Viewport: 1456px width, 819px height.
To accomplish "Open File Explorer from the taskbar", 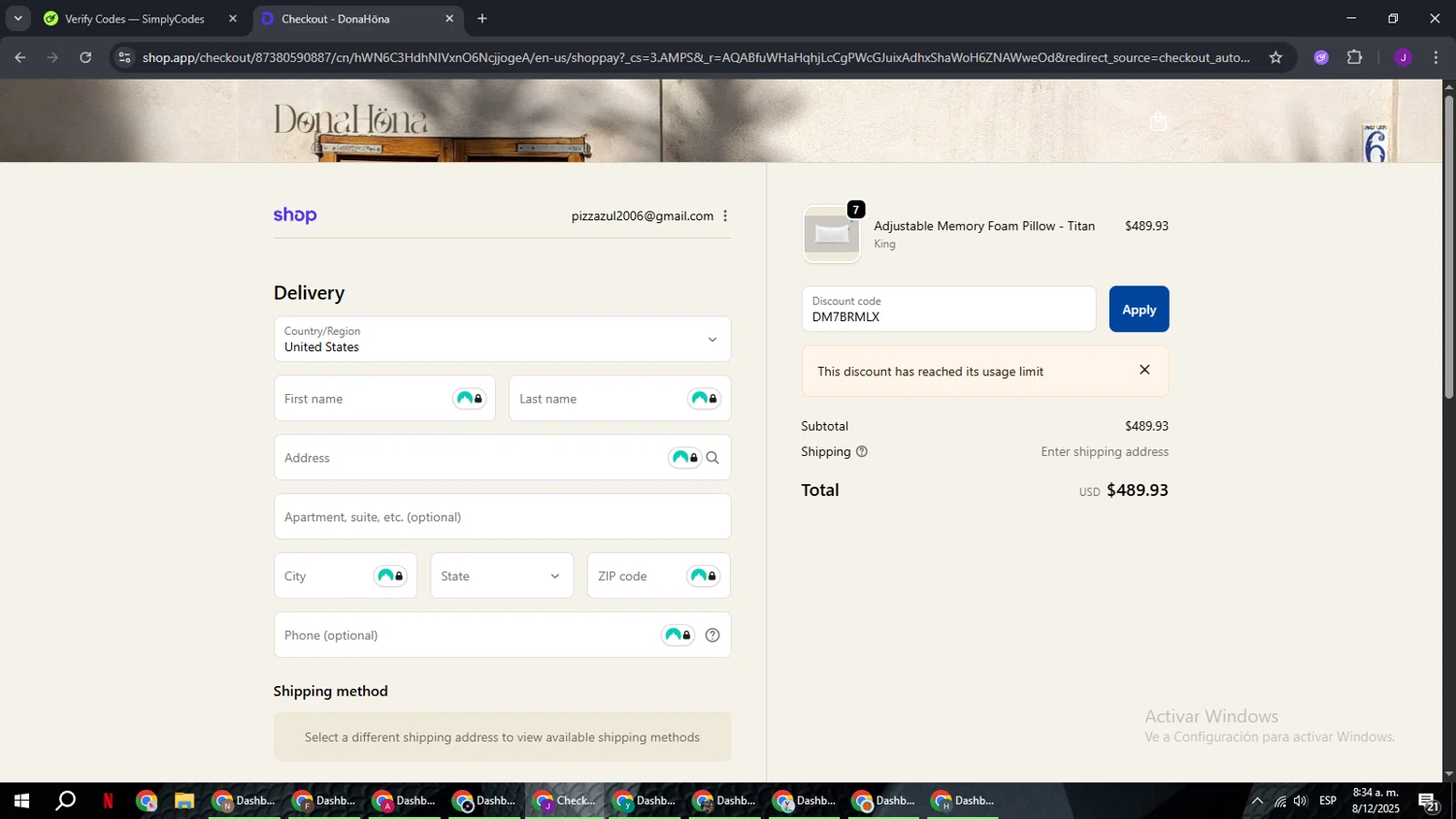I will click(x=183, y=802).
